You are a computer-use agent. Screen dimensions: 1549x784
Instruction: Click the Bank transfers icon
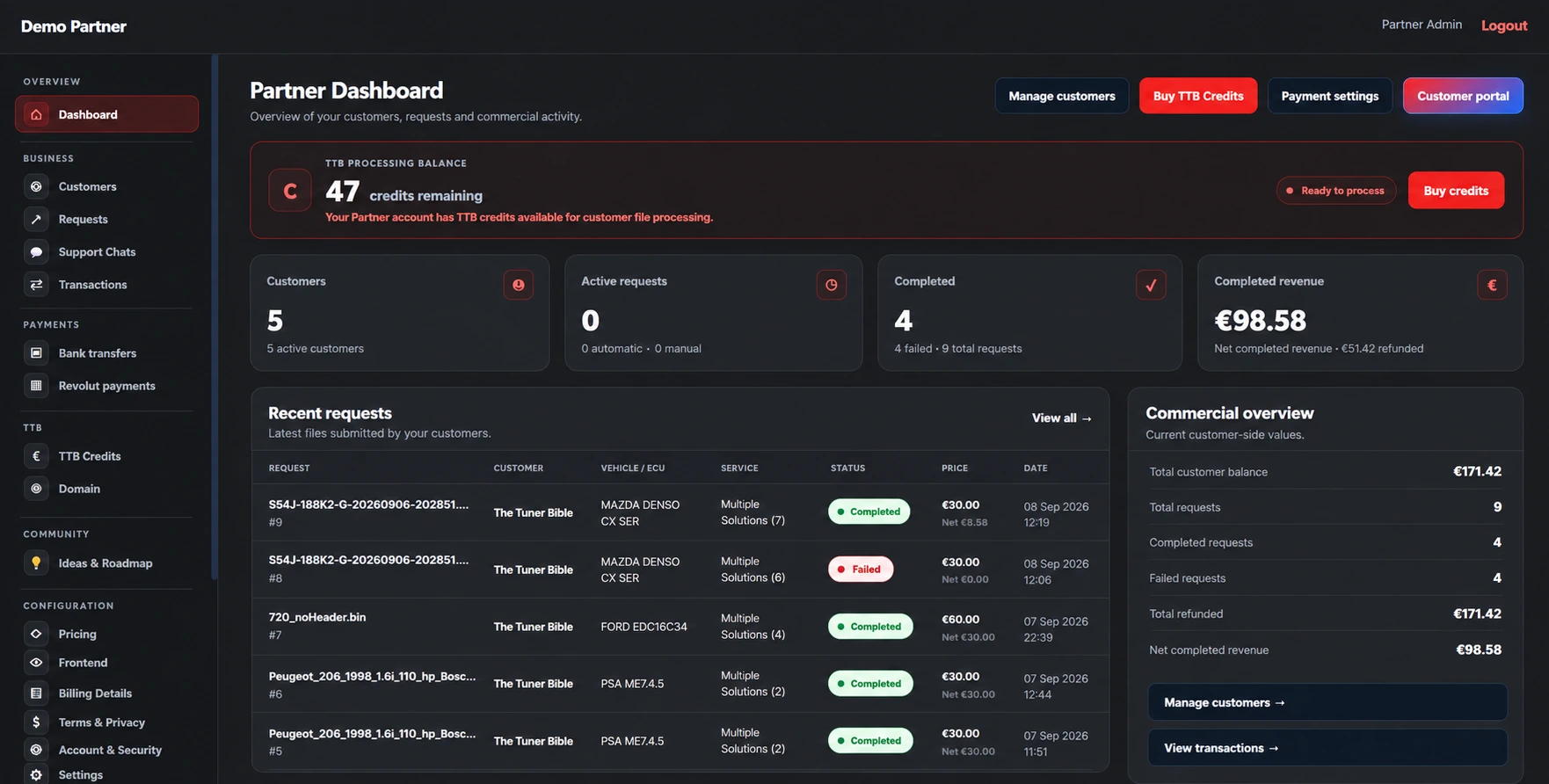(x=36, y=353)
